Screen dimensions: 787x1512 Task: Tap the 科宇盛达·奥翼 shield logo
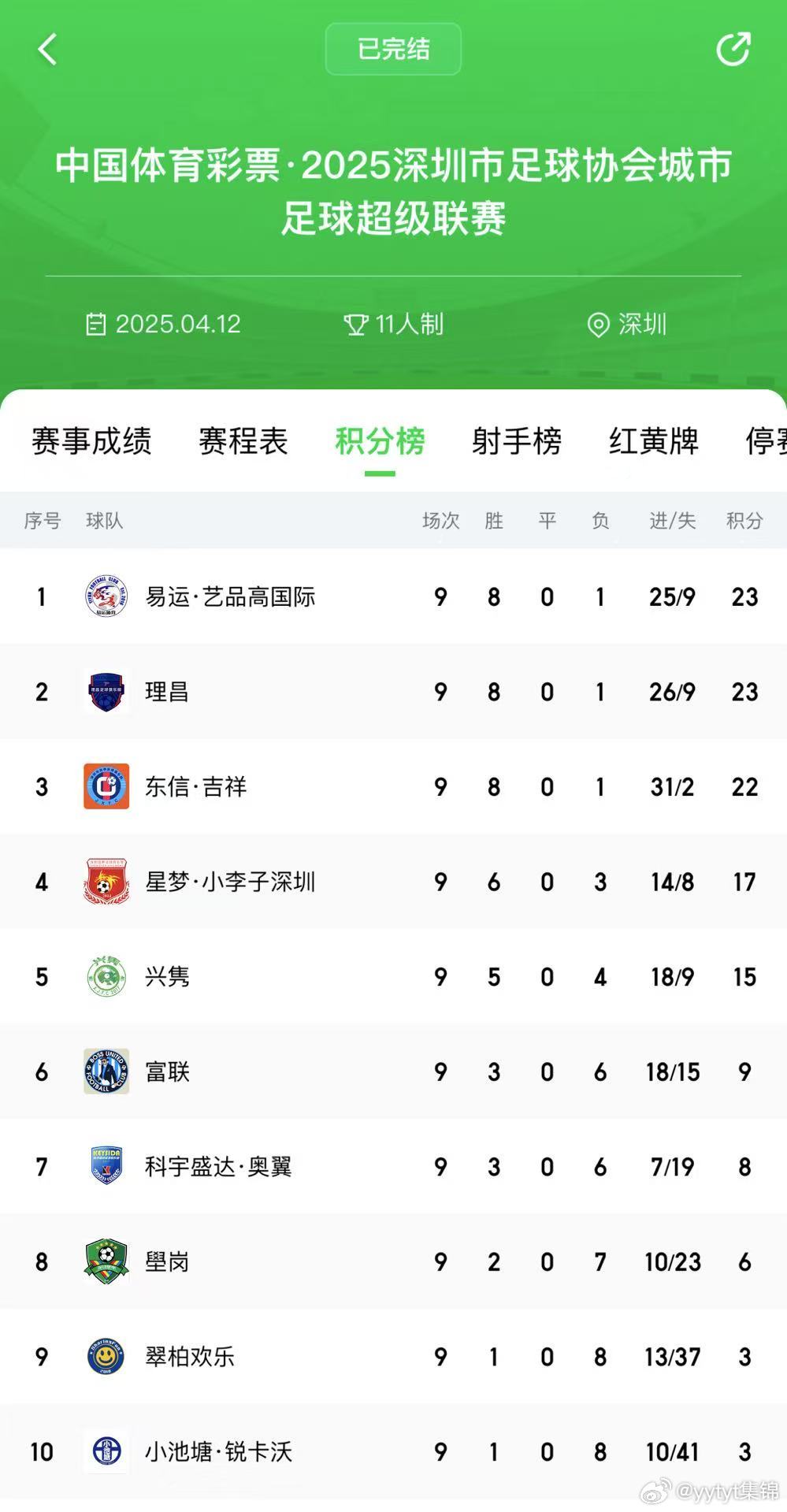tap(106, 1166)
